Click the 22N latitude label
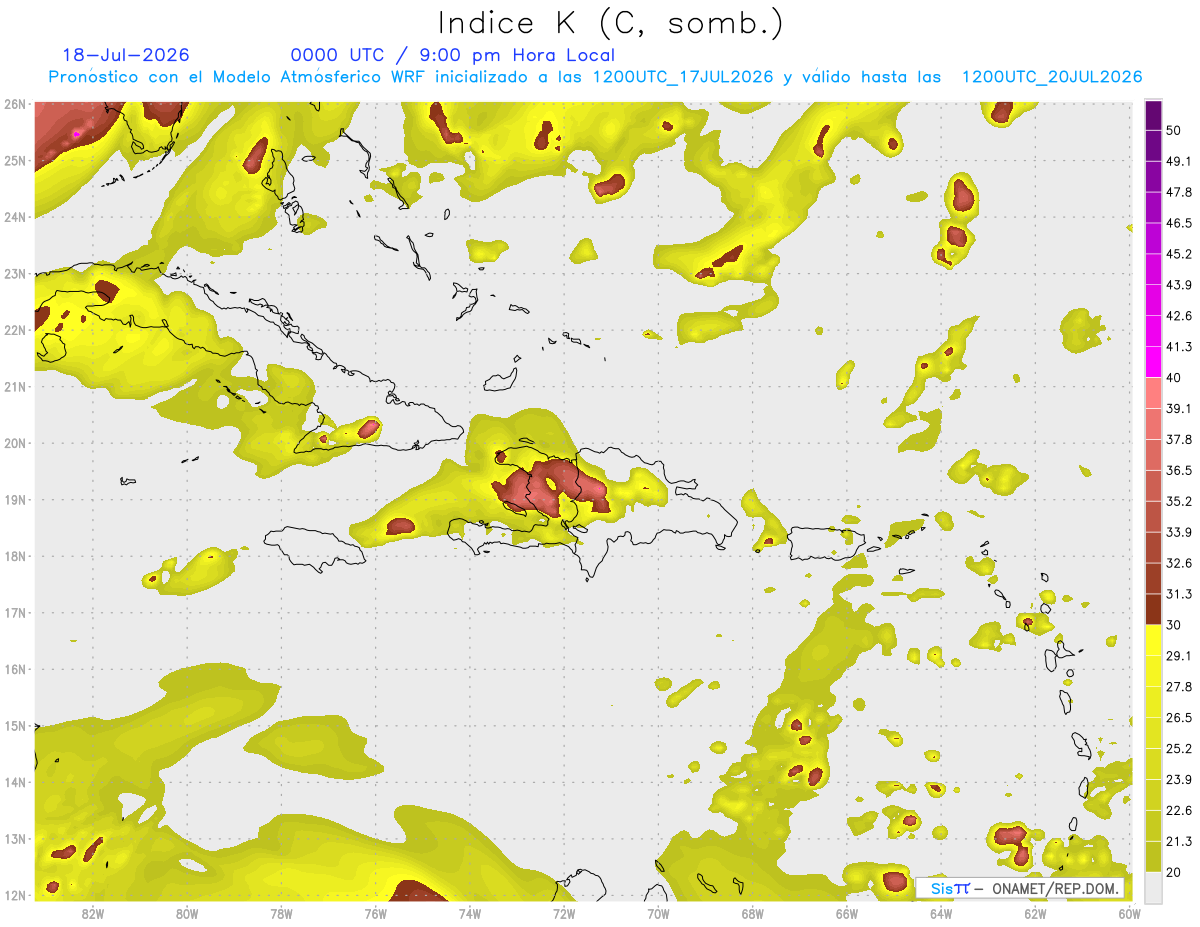The width and height of the screenshot is (1200, 927). (x=14, y=330)
